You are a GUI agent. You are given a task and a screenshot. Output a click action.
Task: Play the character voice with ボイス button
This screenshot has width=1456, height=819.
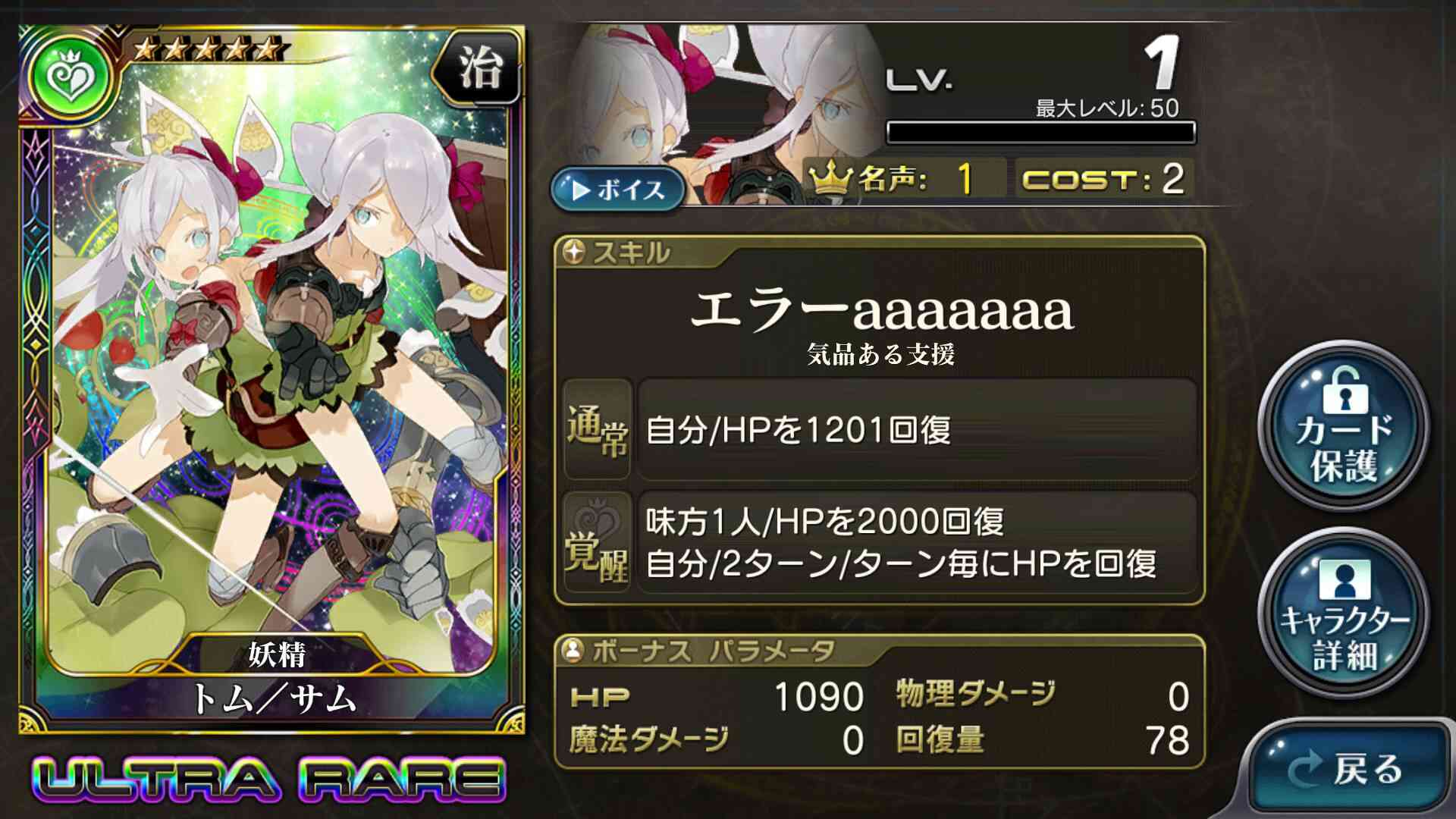pos(618,189)
